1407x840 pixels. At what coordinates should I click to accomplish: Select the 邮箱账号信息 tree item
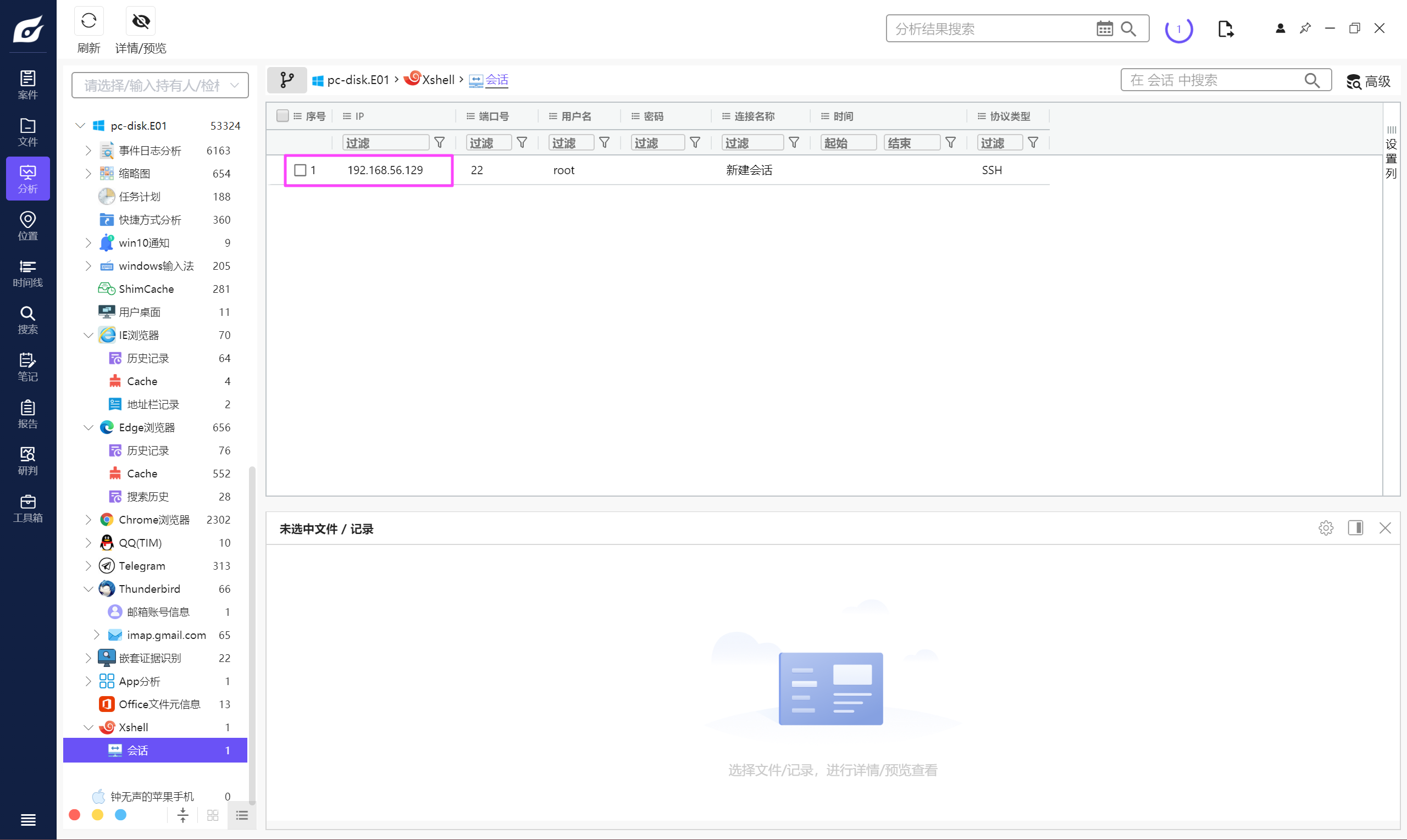click(x=158, y=612)
